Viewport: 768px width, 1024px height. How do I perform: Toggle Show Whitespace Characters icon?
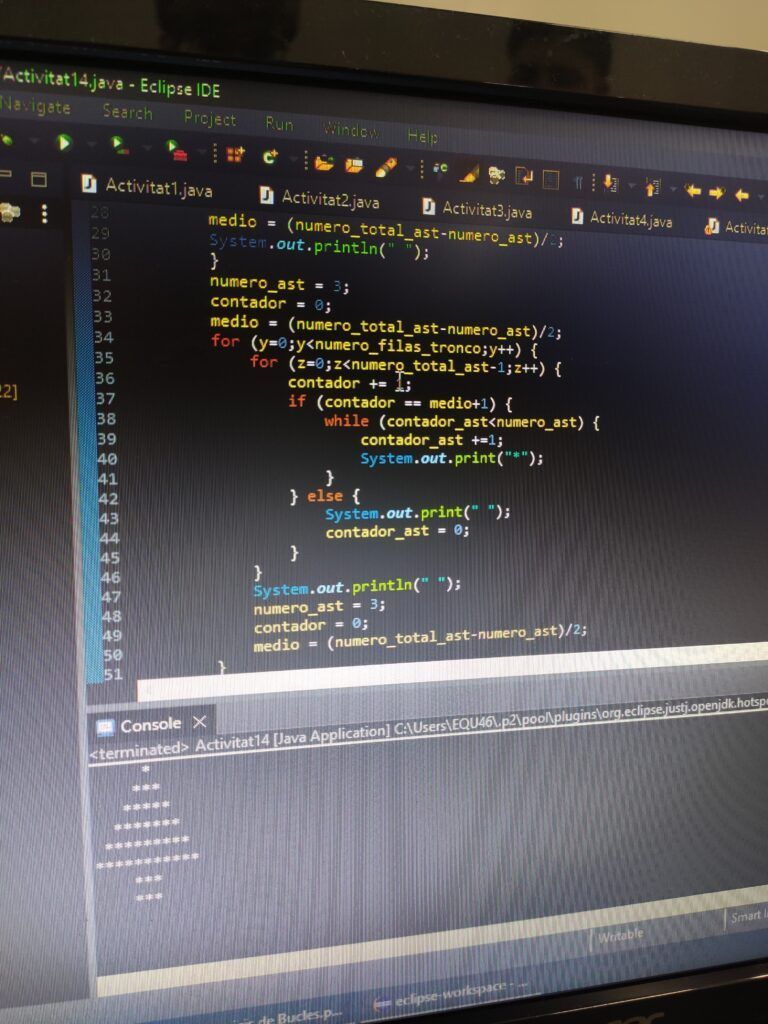click(x=578, y=182)
